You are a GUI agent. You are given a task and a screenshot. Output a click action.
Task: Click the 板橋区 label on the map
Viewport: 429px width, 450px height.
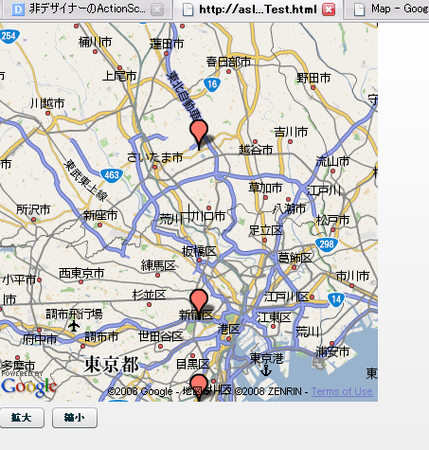click(x=199, y=251)
